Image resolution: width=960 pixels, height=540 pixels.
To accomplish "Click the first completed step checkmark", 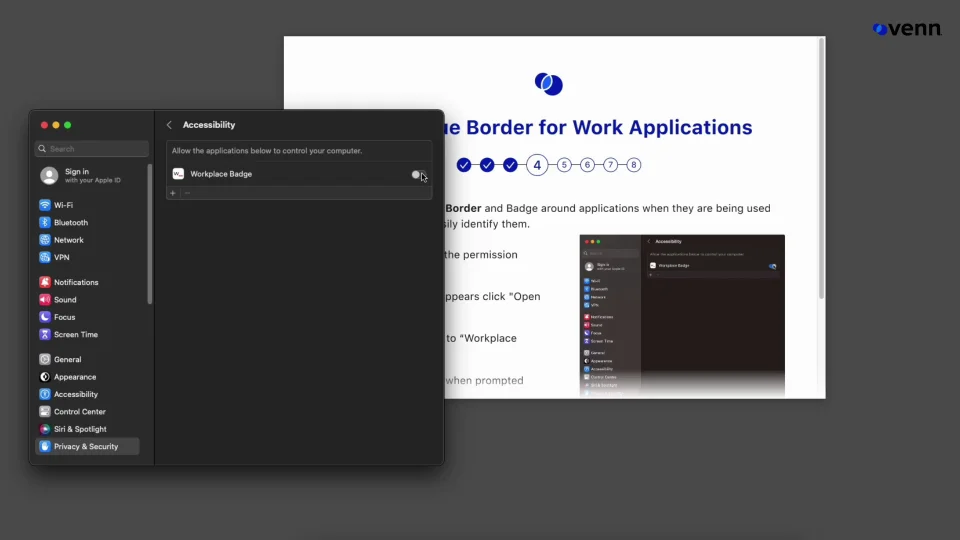I will click(x=464, y=165).
